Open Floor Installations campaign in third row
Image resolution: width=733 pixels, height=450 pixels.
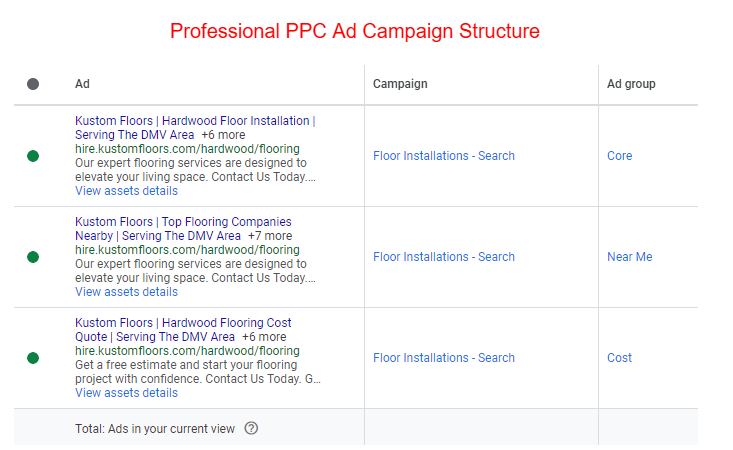click(444, 357)
